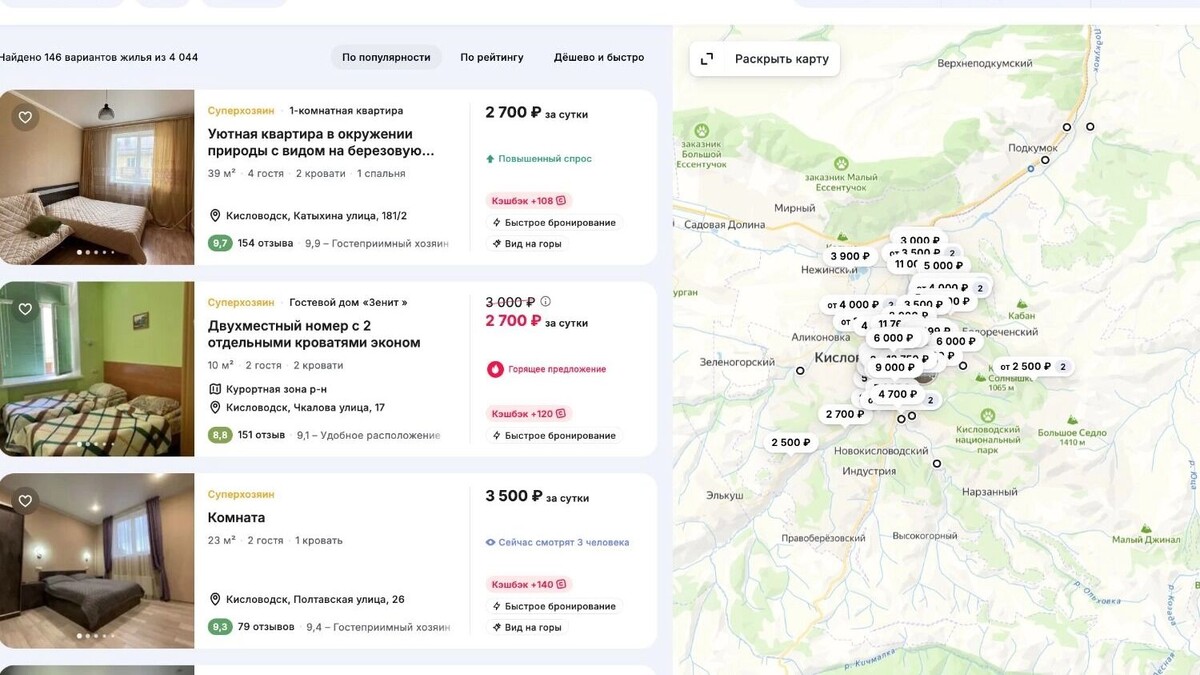Click 151 отзыв reviews link
Screen dimensions: 1200x675
262,435
